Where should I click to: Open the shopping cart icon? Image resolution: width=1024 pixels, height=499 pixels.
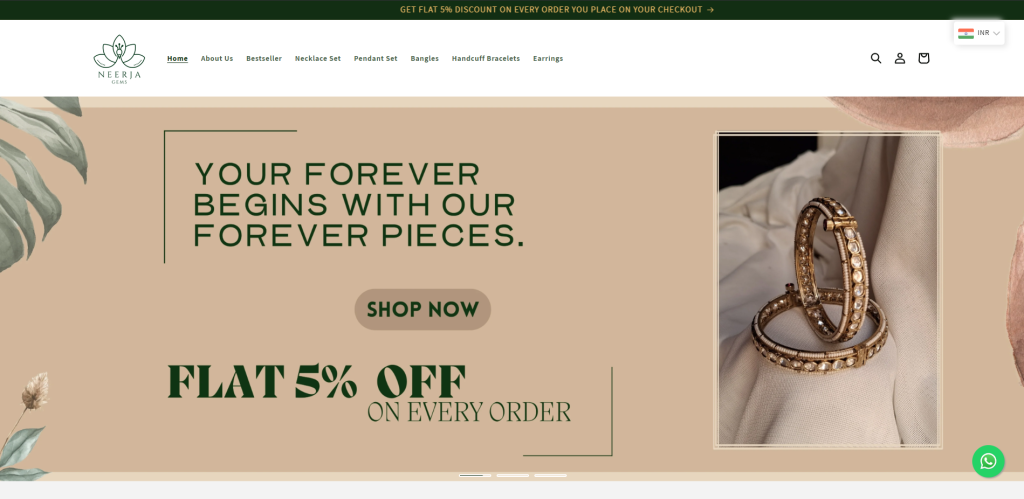point(923,58)
